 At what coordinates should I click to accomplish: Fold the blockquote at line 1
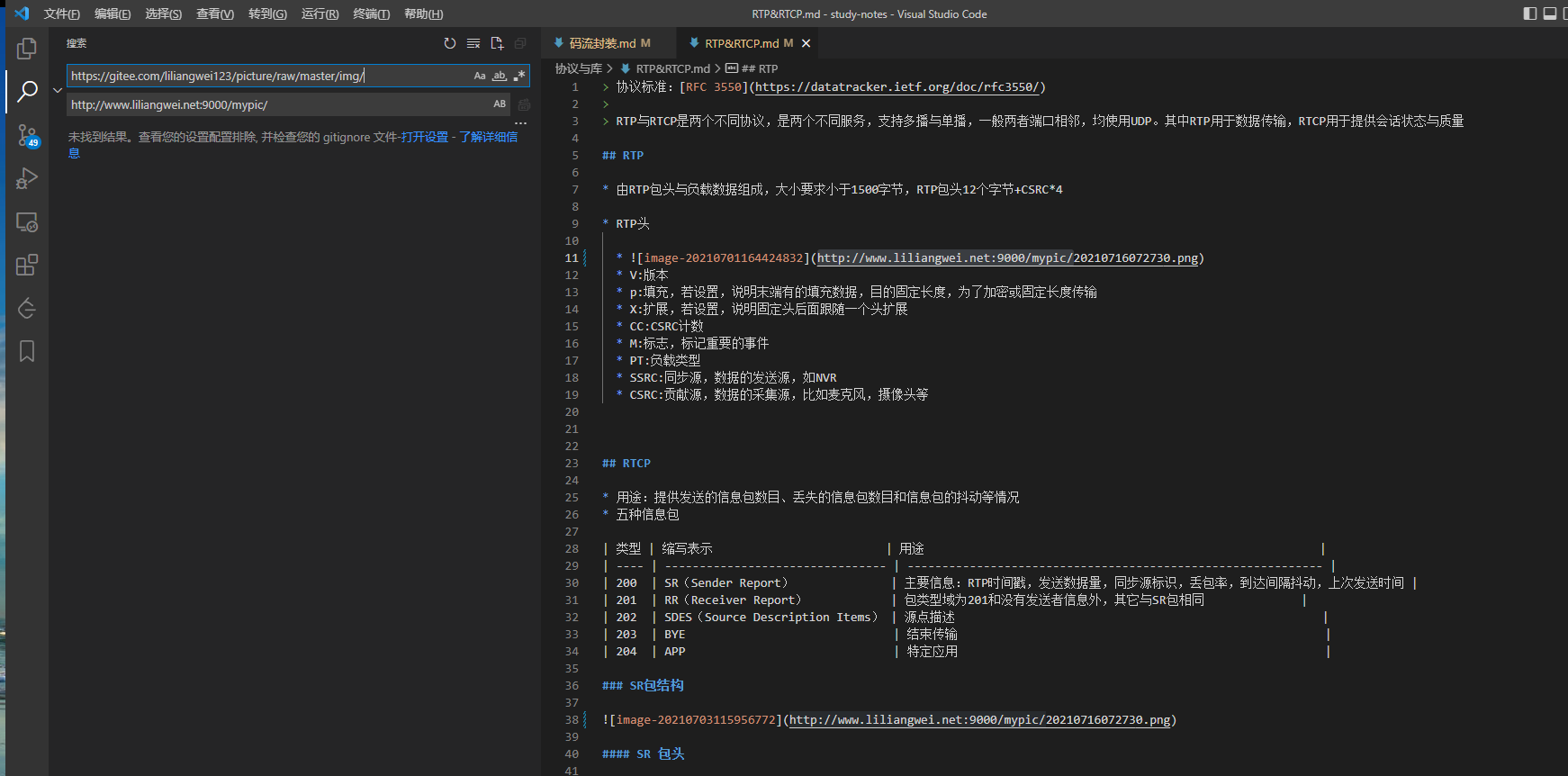coord(606,87)
